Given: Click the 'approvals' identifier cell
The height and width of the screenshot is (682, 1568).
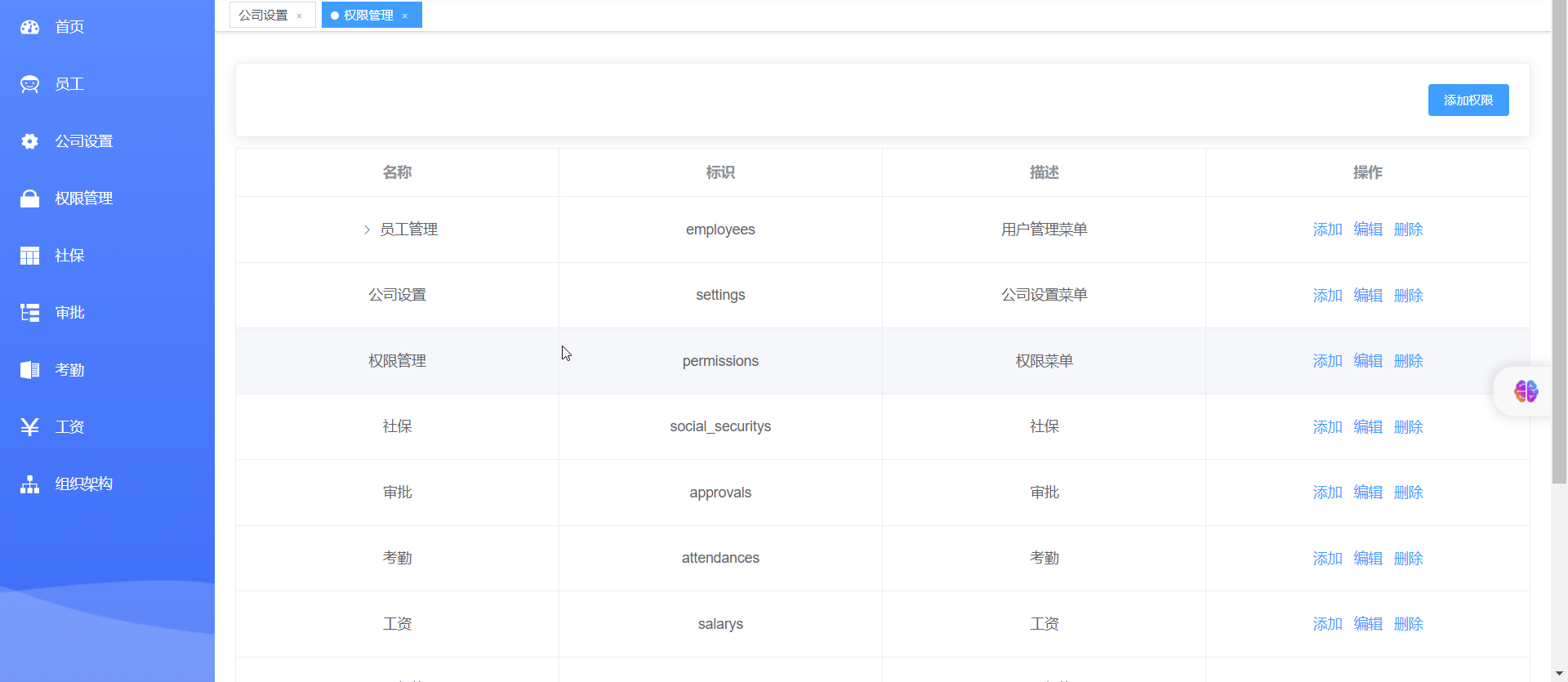Looking at the screenshot, I should 720,493.
